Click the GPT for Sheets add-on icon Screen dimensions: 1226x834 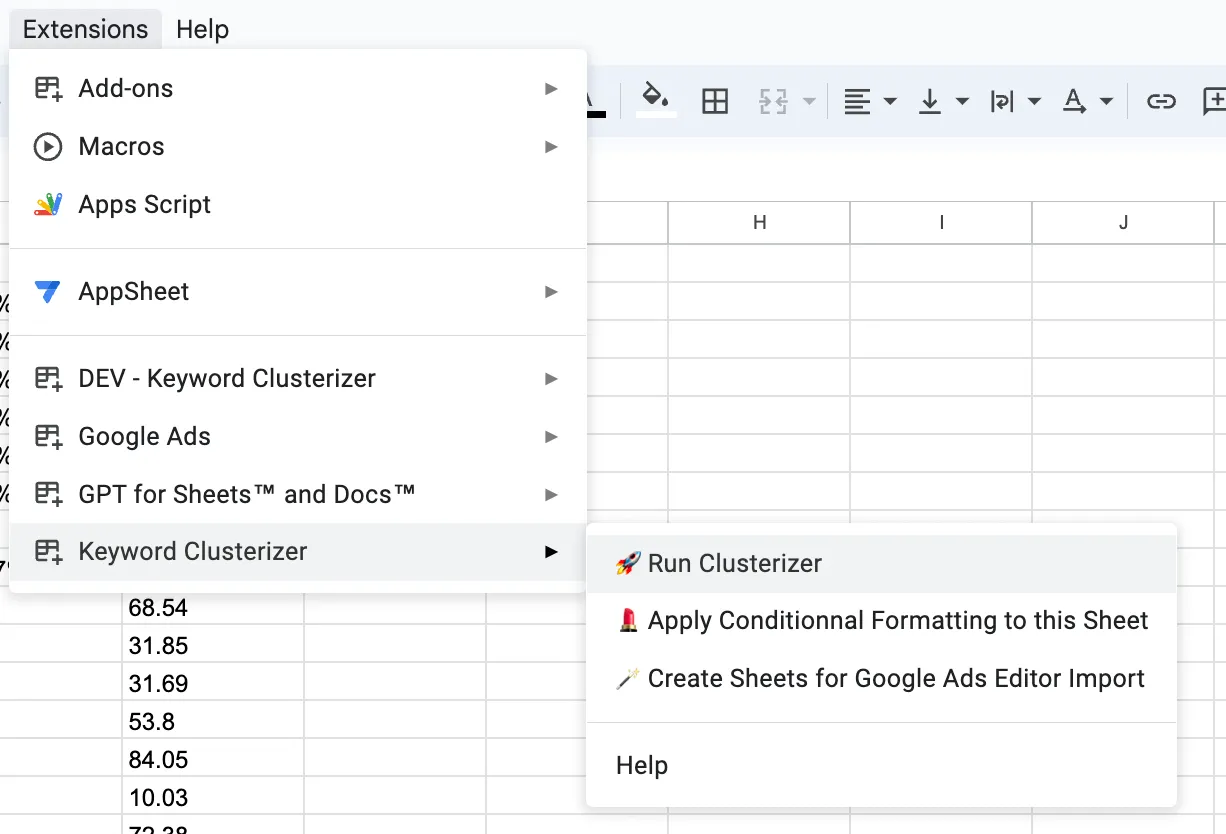[x=48, y=495]
